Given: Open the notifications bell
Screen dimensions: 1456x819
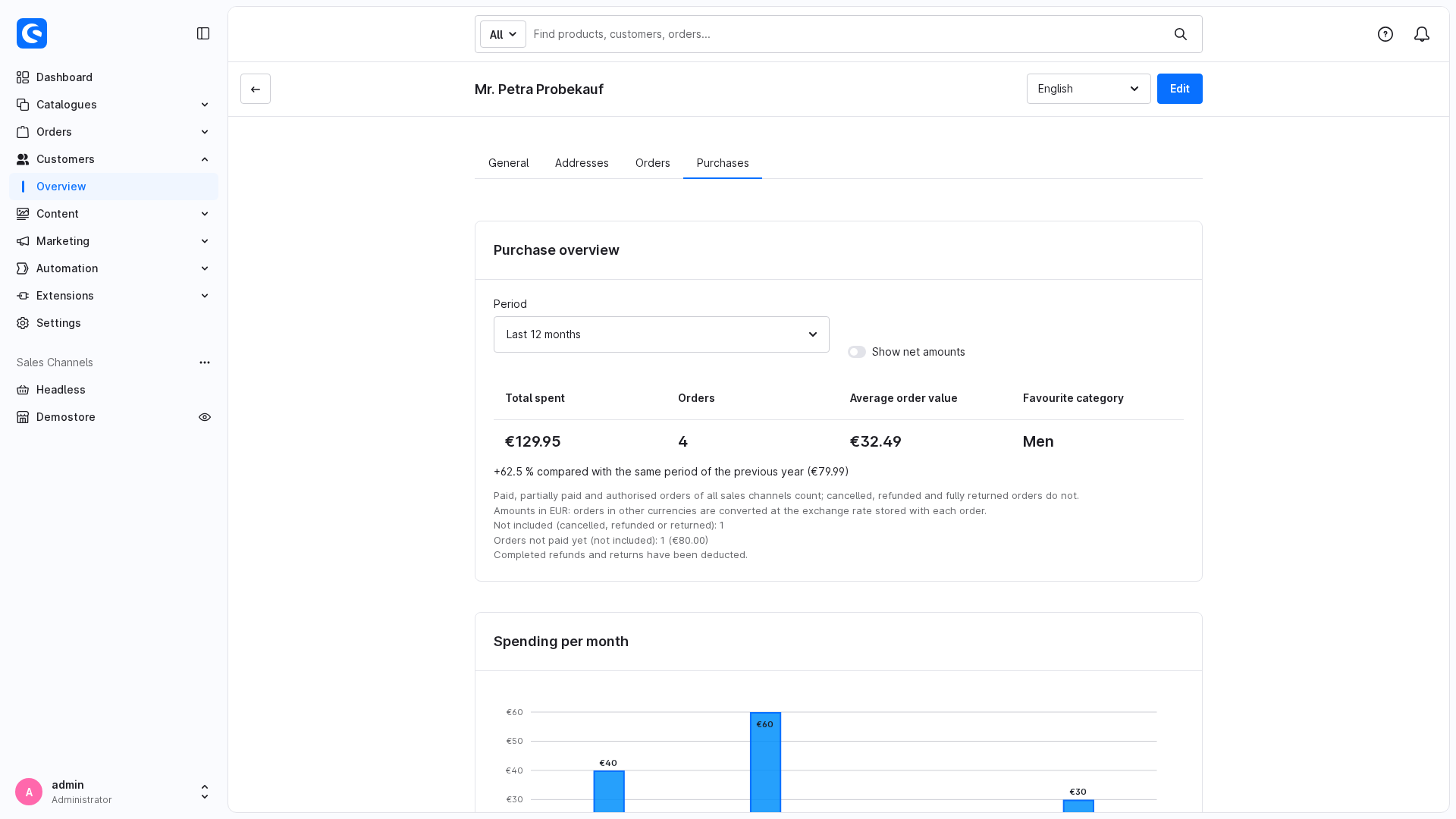Looking at the screenshot, I should [x=1422, y=34].
